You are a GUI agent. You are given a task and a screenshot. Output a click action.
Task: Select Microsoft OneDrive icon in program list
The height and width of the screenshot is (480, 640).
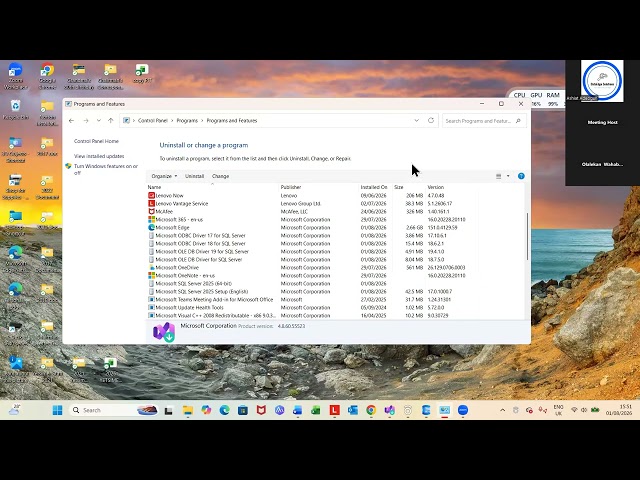pyautogui.click(x=151, y=267)
